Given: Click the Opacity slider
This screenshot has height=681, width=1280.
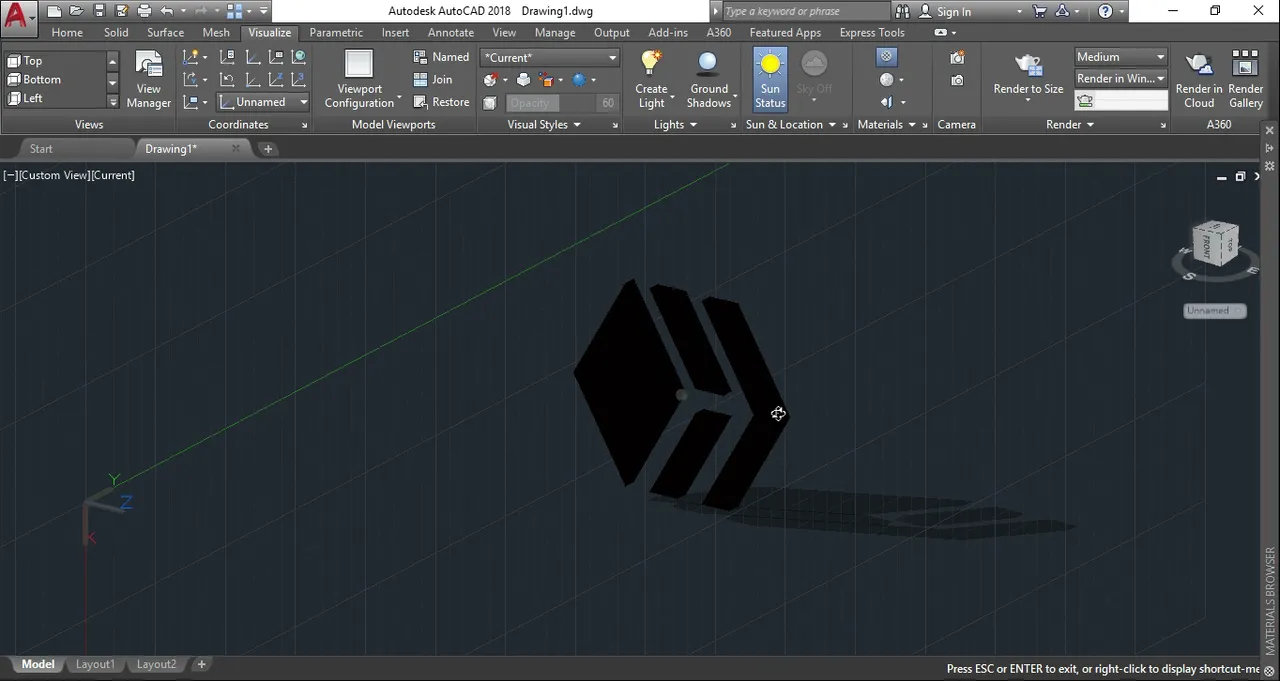Looking at the screenshot, I should 550,103.
